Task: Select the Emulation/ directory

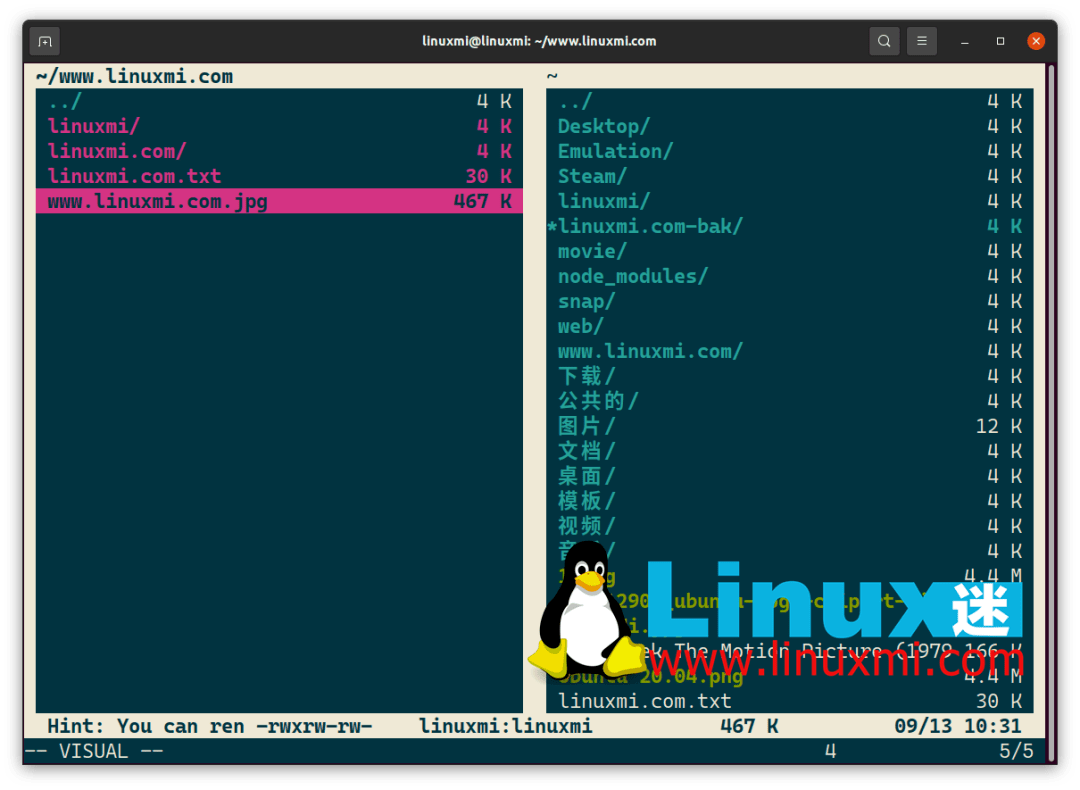Action: click(789, 151)
